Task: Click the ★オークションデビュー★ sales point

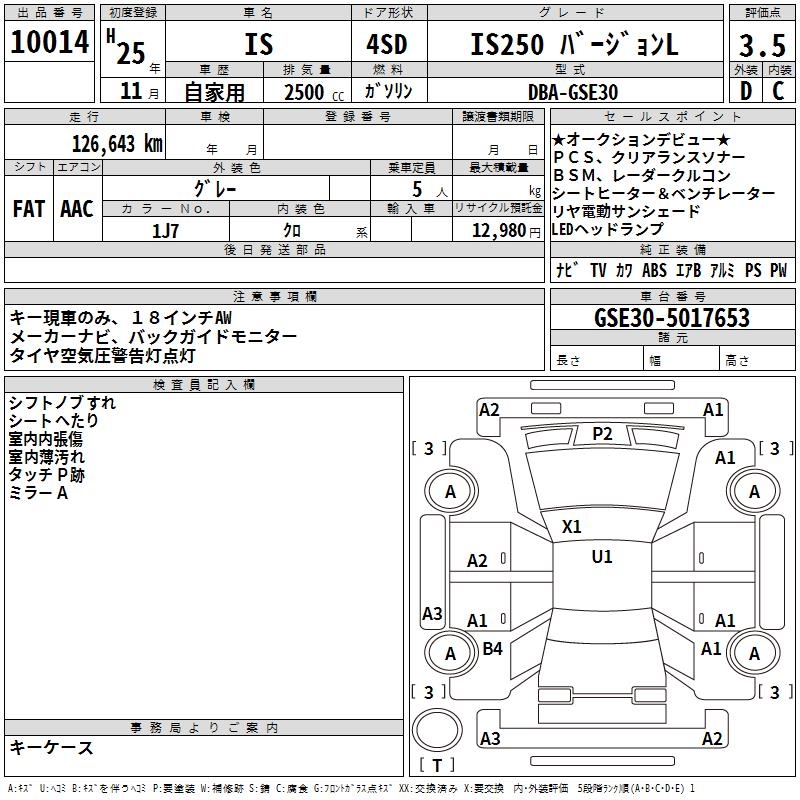Action: [641, 139]
